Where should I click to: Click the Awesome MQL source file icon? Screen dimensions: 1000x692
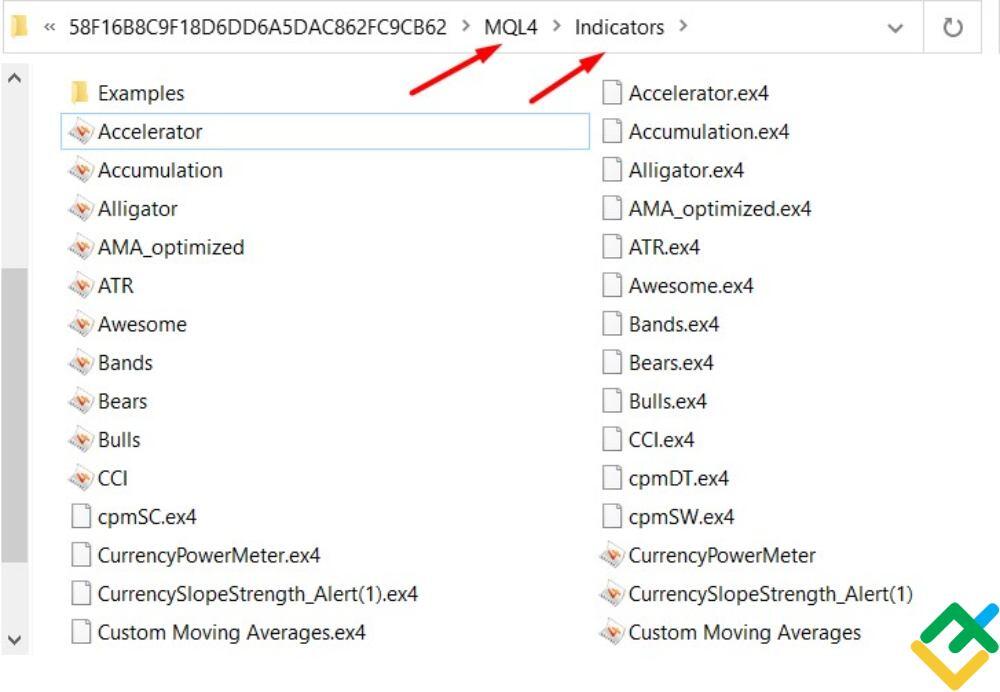[81, 325]
